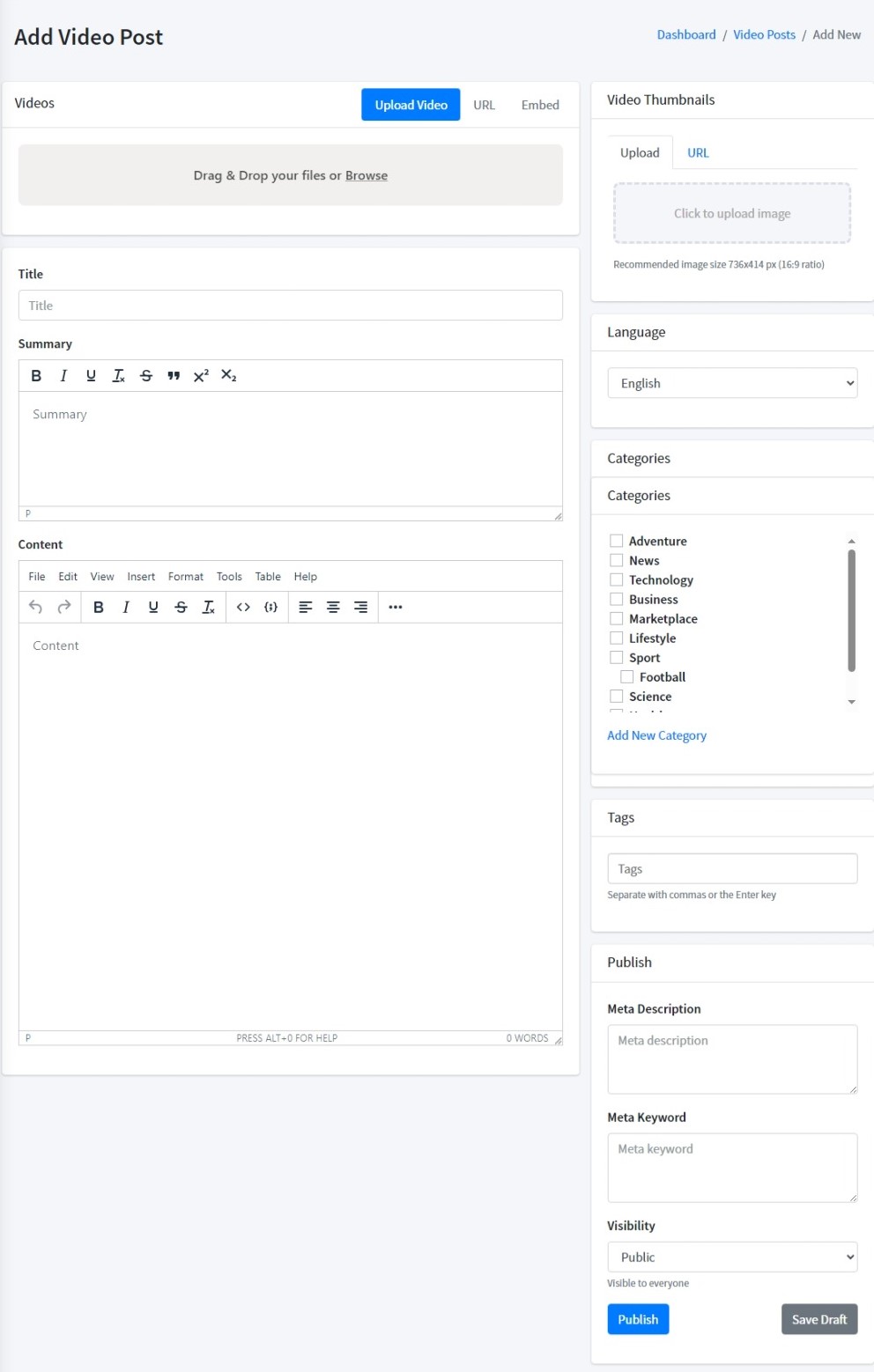The image size is (874, 1372).
Task: Select the URL tab under Video Thumbnails
Action: click(697, 152)
